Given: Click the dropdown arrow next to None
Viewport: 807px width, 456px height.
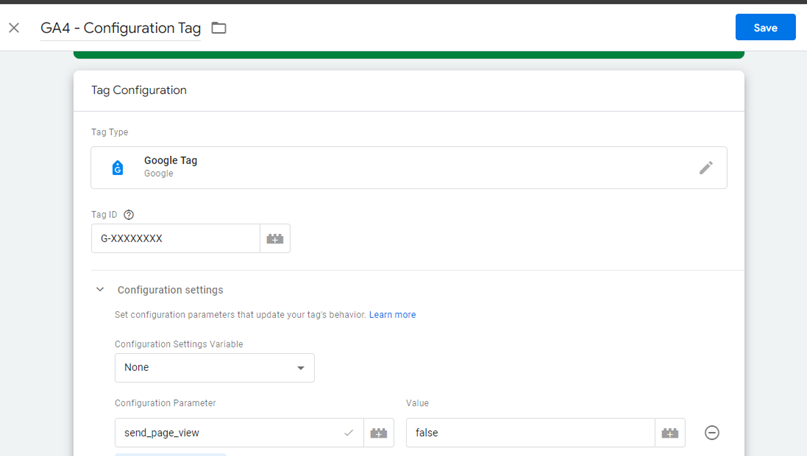Looking at the screenshot, I should pos(301,368).
